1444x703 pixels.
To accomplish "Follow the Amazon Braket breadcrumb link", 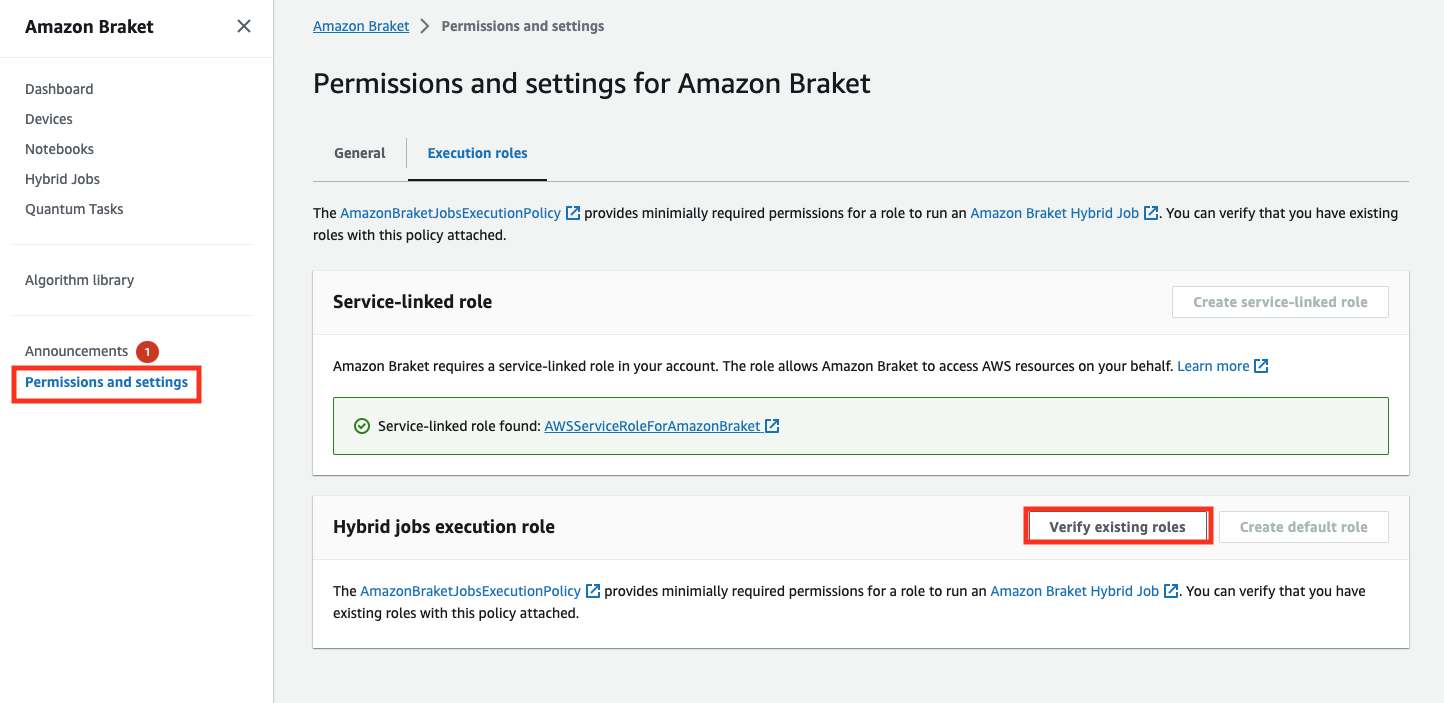I will point(361,25).
